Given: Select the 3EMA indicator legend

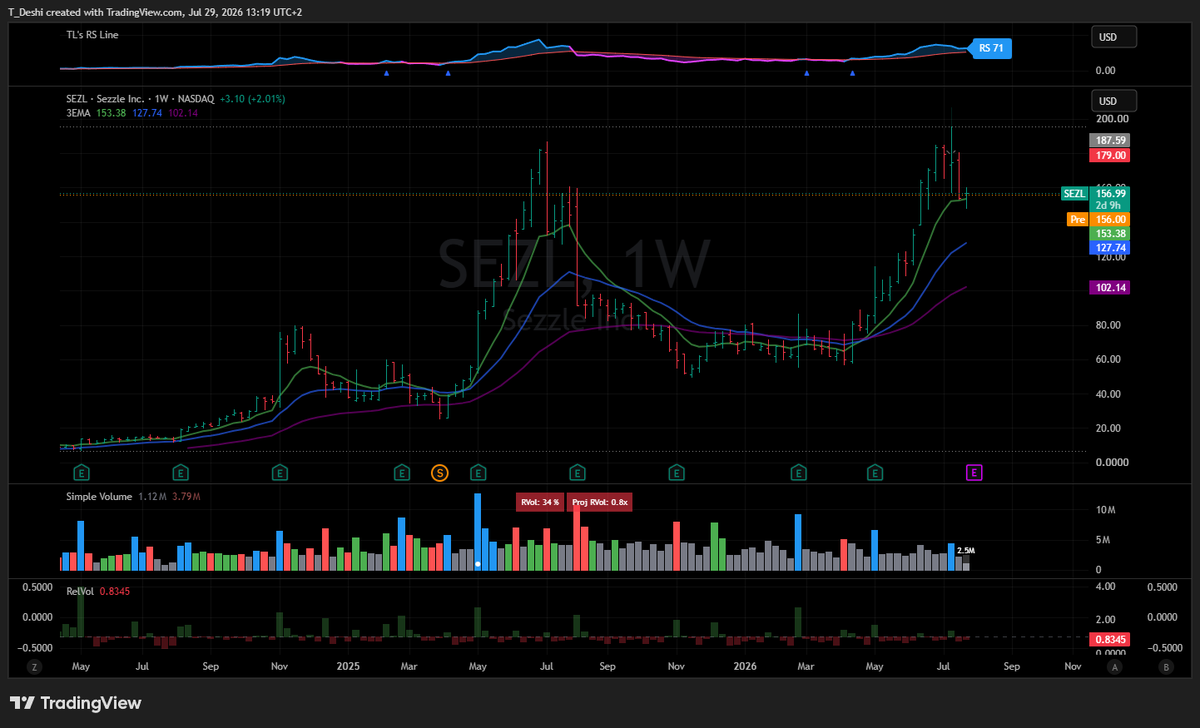Looking at the screenshot, I should pos(80,113).
